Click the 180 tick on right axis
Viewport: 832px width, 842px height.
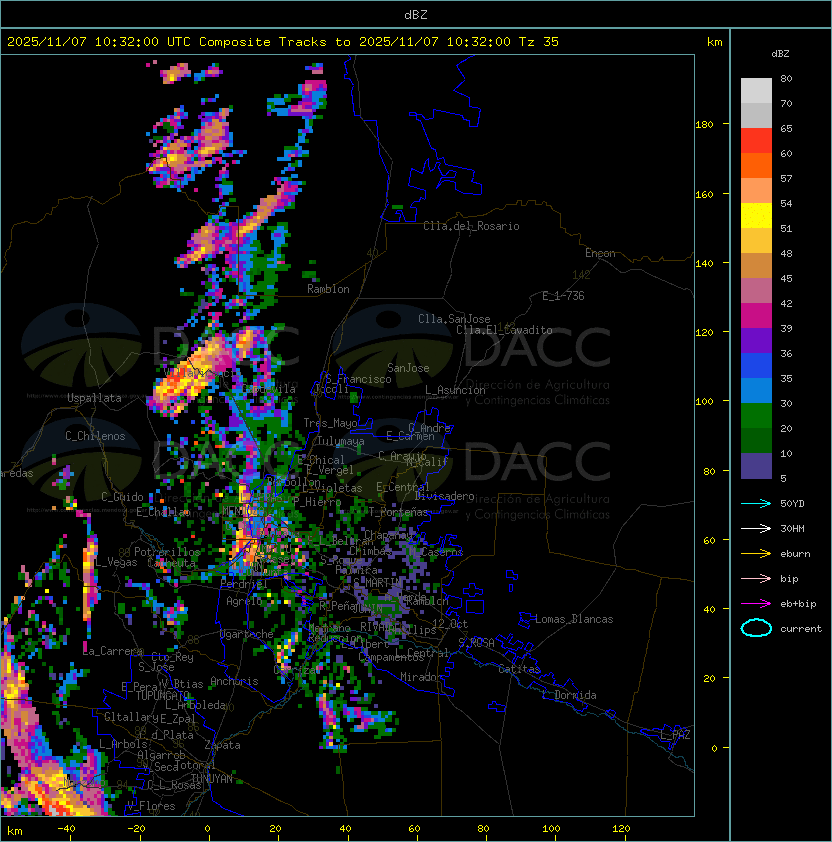(704, 125)
